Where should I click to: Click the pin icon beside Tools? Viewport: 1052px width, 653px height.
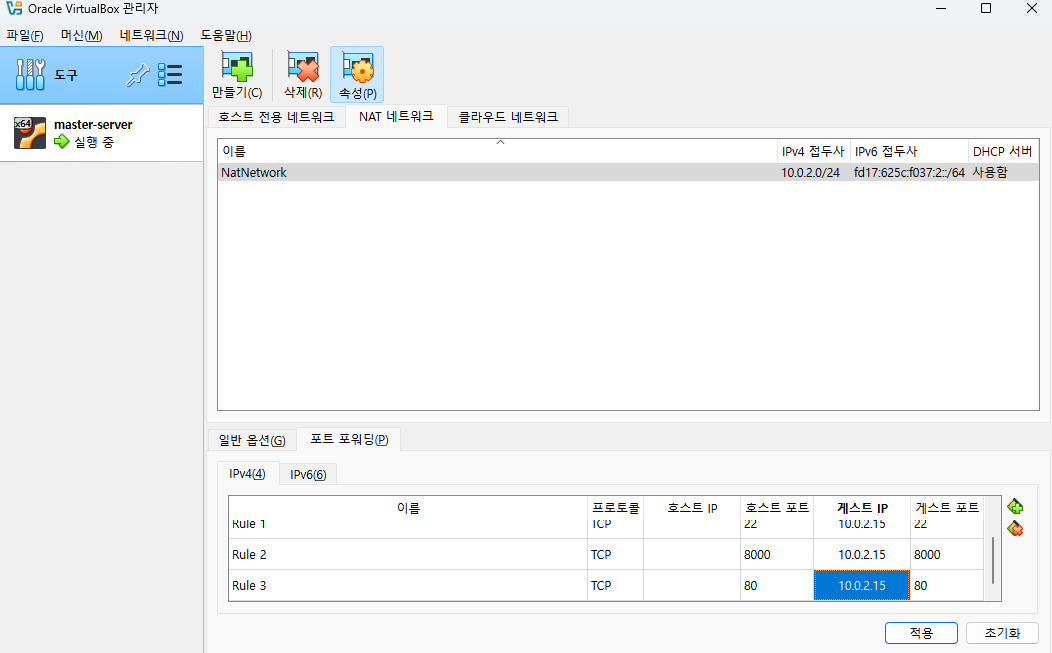pyautogui.click(x=138, y=74)
